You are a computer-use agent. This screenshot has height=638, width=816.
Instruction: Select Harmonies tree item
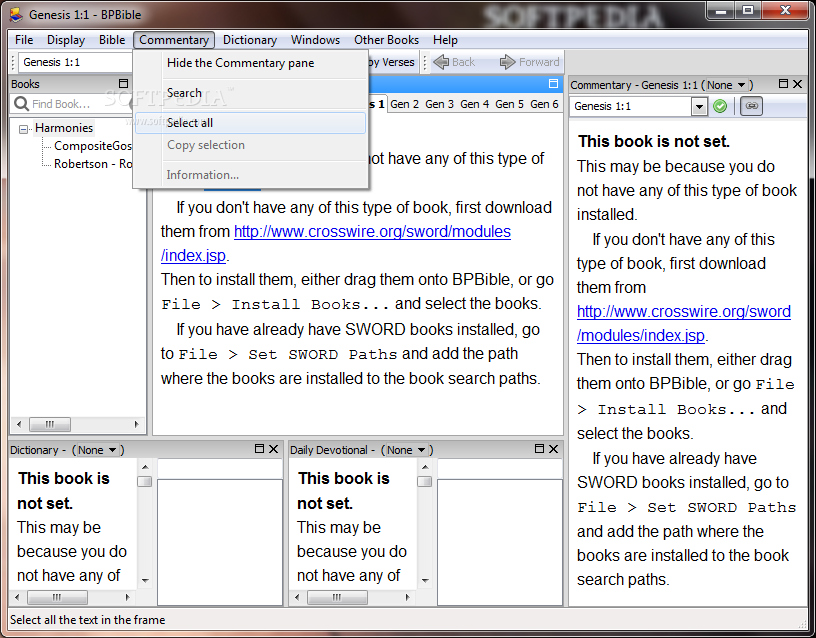[64, 128]
